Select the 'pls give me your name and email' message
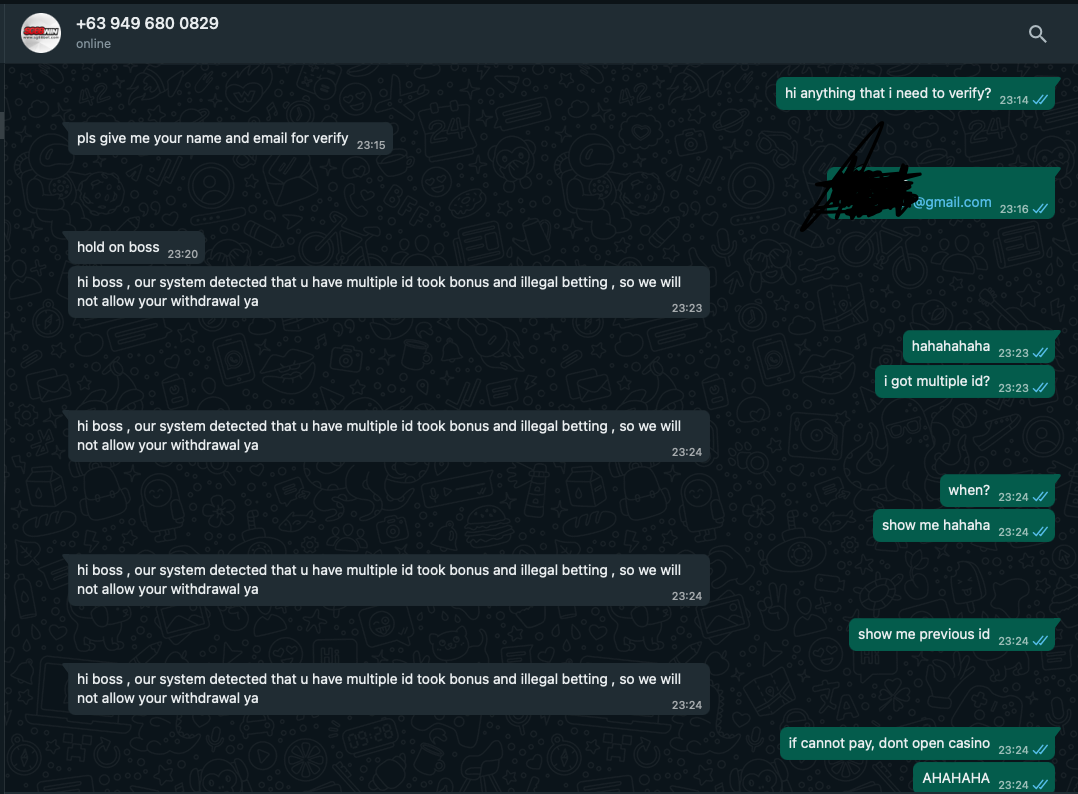The height and width of the screenshot is (794, 1078). (x=230, y=139)
